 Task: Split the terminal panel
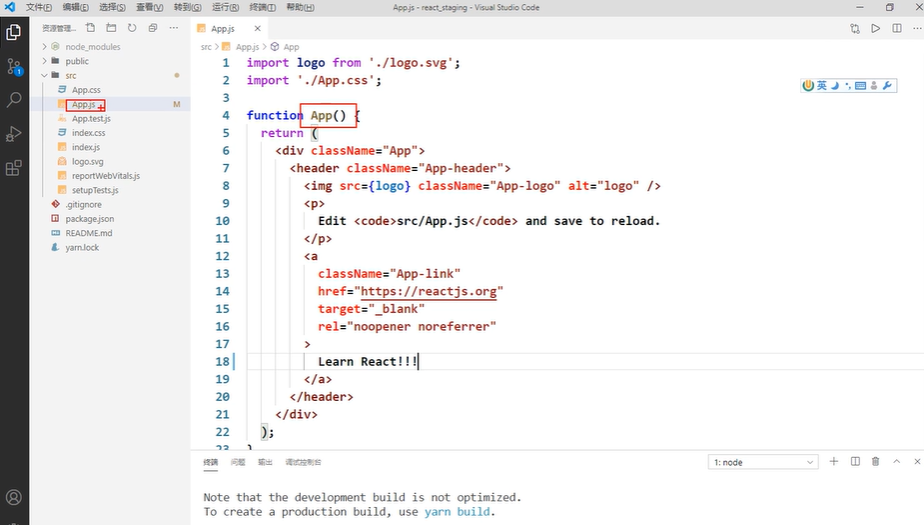point(855,462)
